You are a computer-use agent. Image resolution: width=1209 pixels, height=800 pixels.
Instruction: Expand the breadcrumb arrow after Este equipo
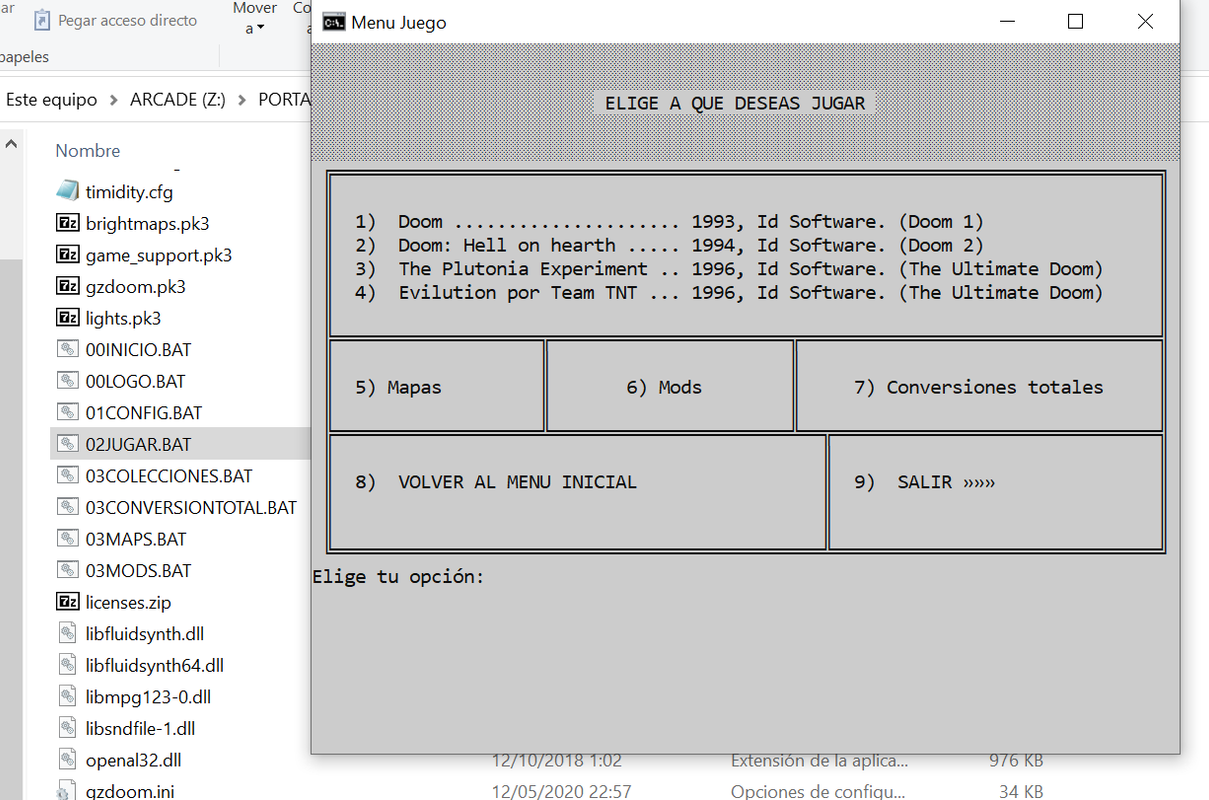coord(114,100)
